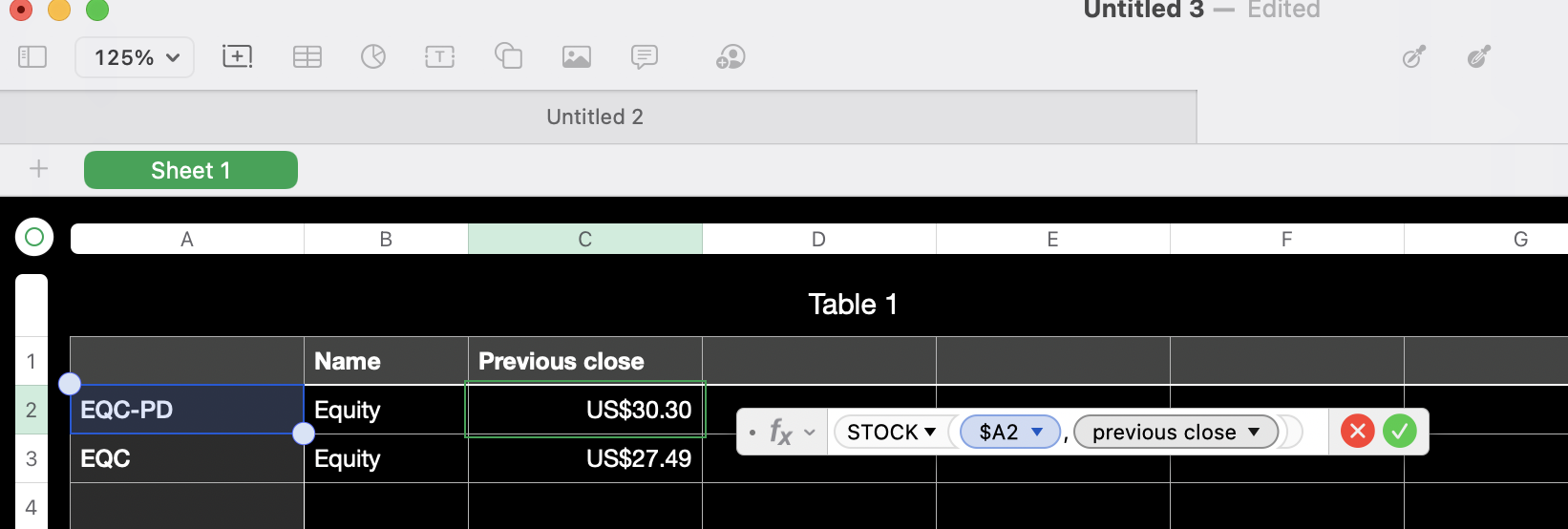Open the previous close attribute dropdown
1568x529 pixels.
pyautogui.click(x=1254, y=433)
